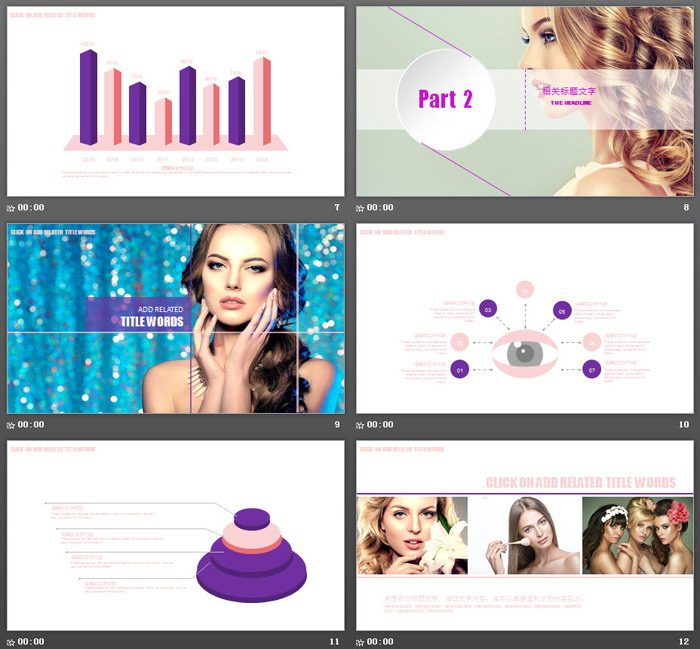Click the 00:00 timing under slide 9
Screen dimensions: 700x649
pyautogui.click(x=31, y=425)
